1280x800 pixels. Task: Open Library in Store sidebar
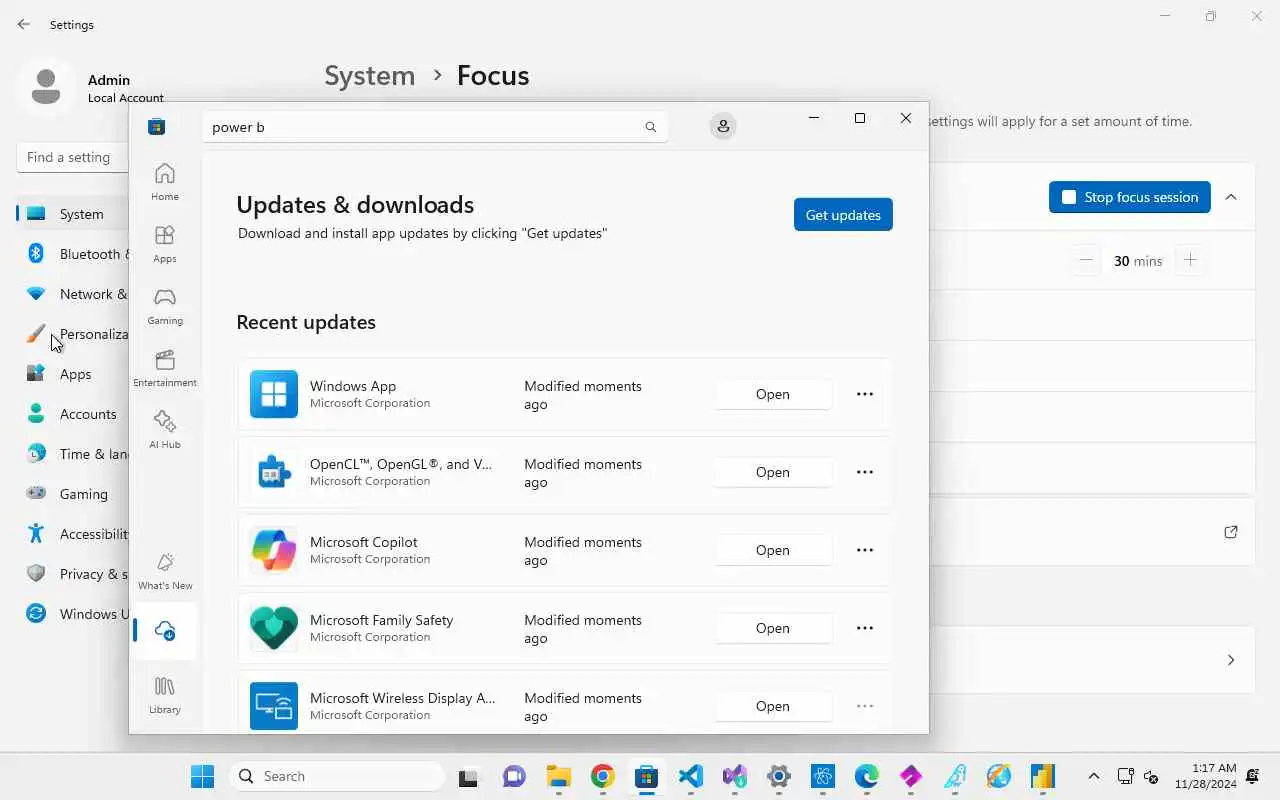165,694
